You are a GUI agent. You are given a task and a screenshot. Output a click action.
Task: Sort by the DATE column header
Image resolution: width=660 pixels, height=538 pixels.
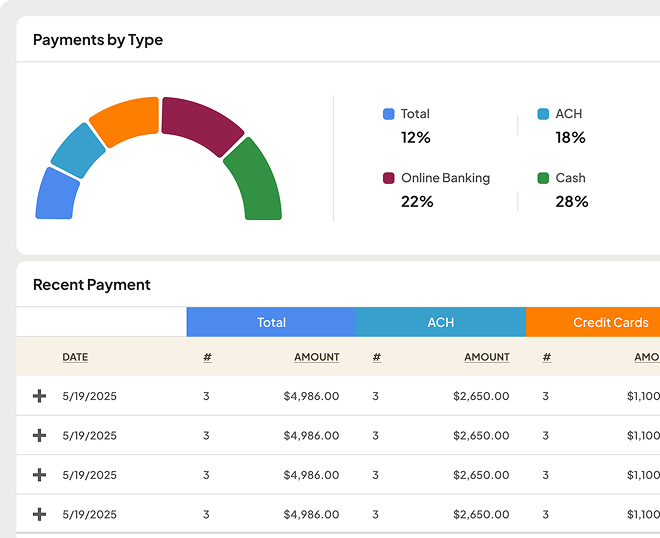pyautogui.click(x=75, y=357)
